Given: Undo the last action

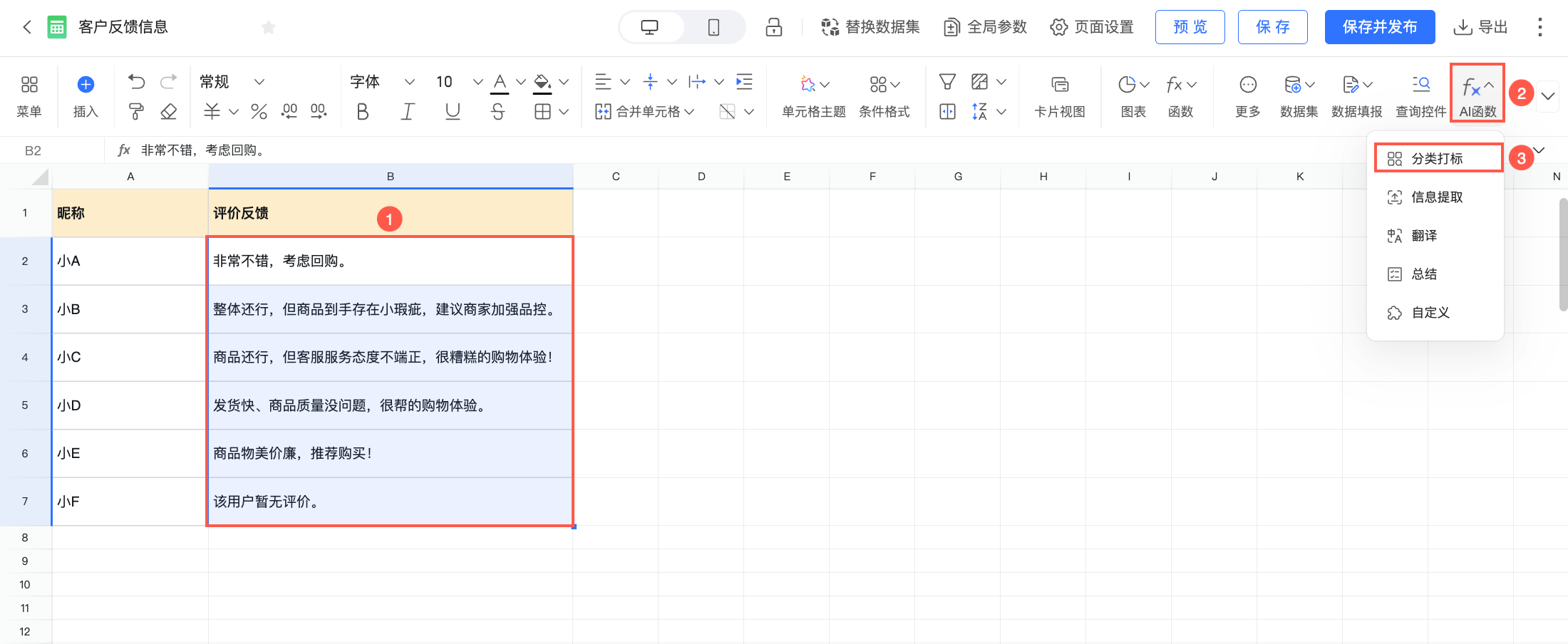Looking at the screenshot, I should pos(136,82).
